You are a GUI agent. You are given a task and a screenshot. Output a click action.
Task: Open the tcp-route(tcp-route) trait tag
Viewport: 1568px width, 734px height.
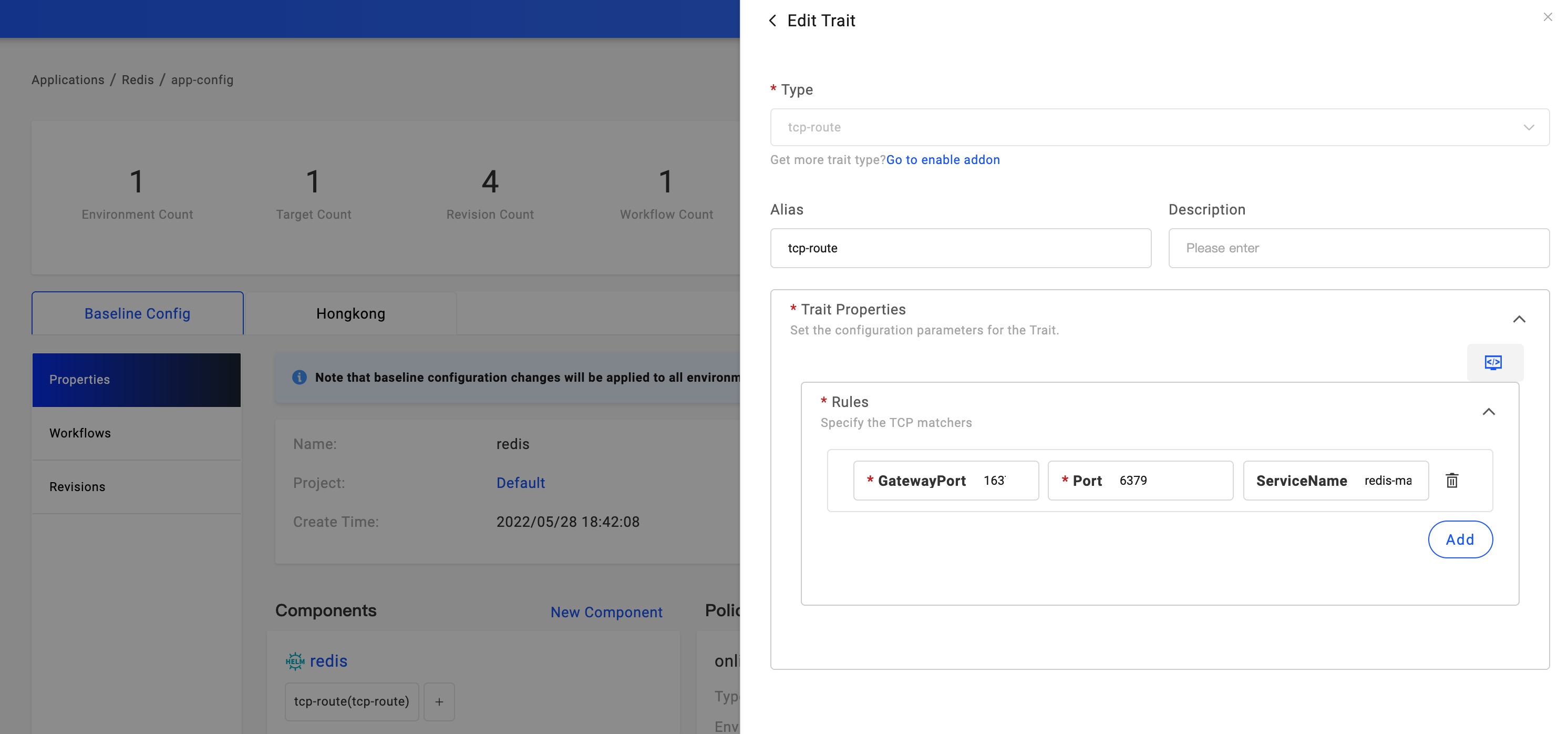coord(351,701)
